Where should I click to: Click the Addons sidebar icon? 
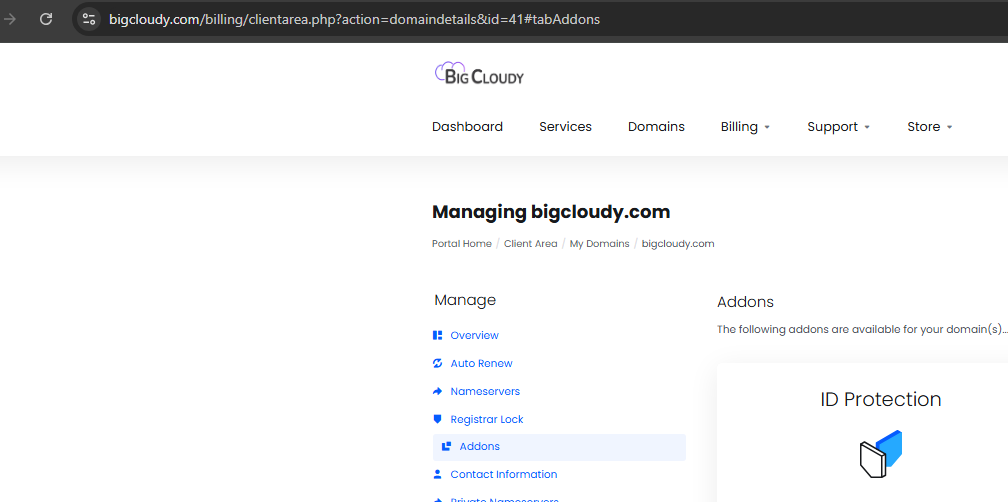tap(447, 446)
